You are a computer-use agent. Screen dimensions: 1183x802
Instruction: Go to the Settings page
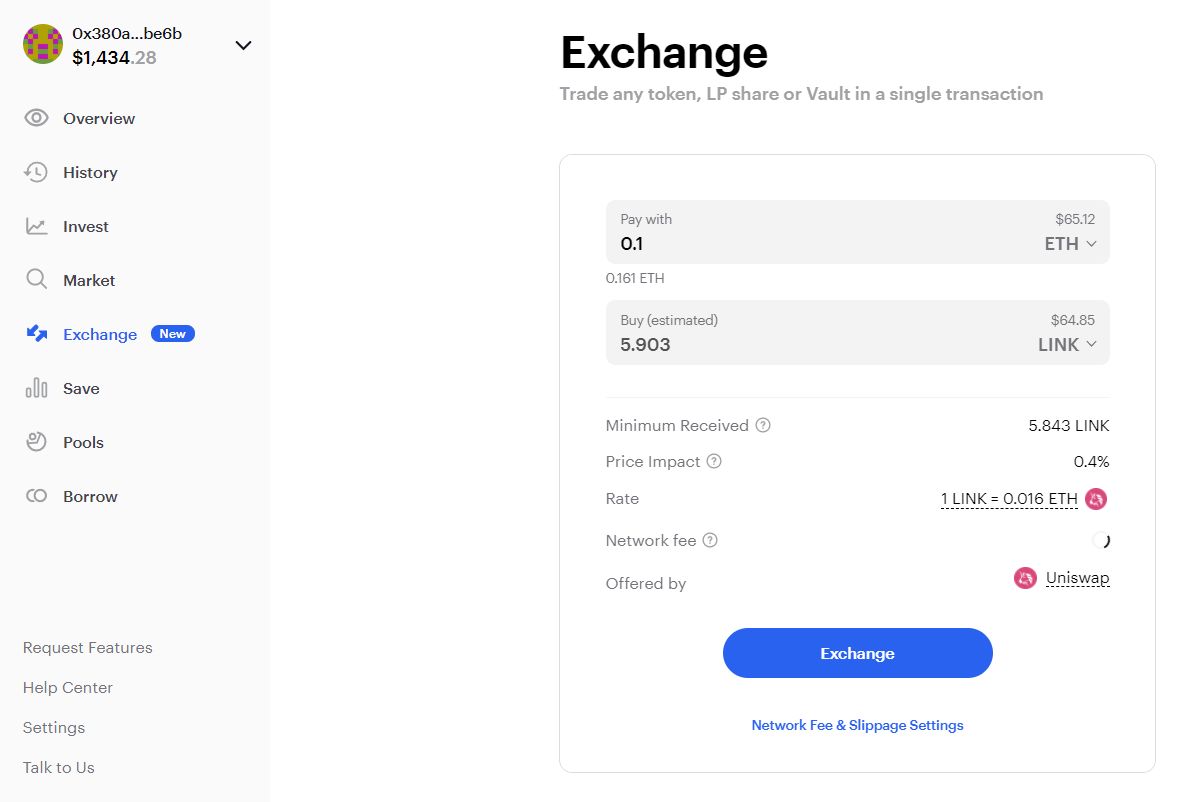click(x=54, y=728)
